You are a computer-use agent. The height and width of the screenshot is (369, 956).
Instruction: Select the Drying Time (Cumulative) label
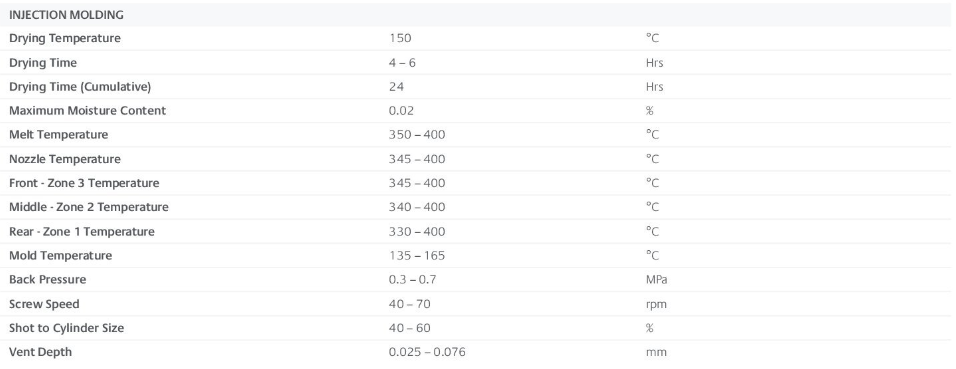tap(80, 87)
